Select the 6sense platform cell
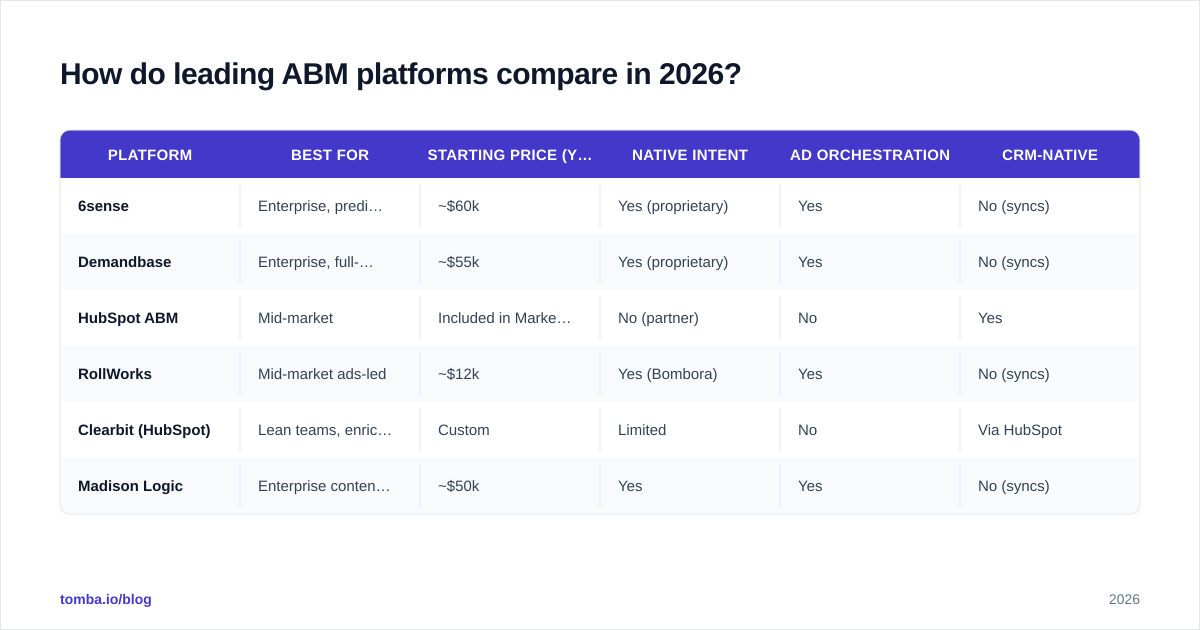The image size is (1200, 630). [x=150, y=206]
